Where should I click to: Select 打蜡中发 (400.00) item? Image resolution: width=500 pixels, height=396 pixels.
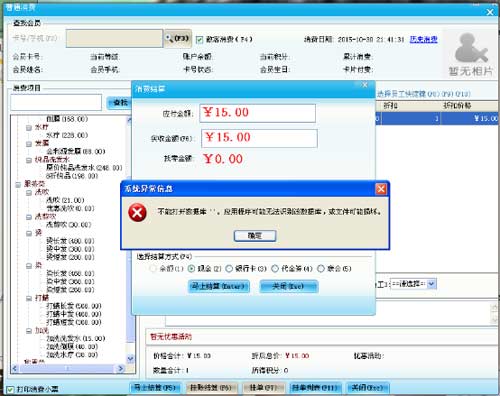coord(74,314)
